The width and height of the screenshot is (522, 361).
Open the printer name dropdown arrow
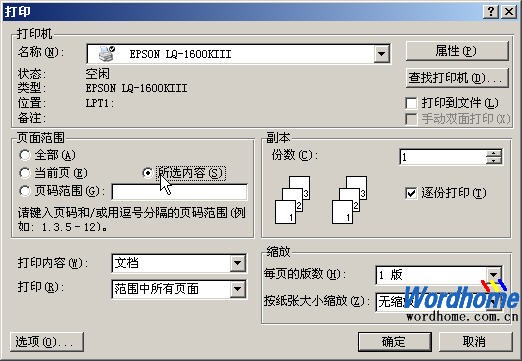pyautogui.click(x=381, y=54)
